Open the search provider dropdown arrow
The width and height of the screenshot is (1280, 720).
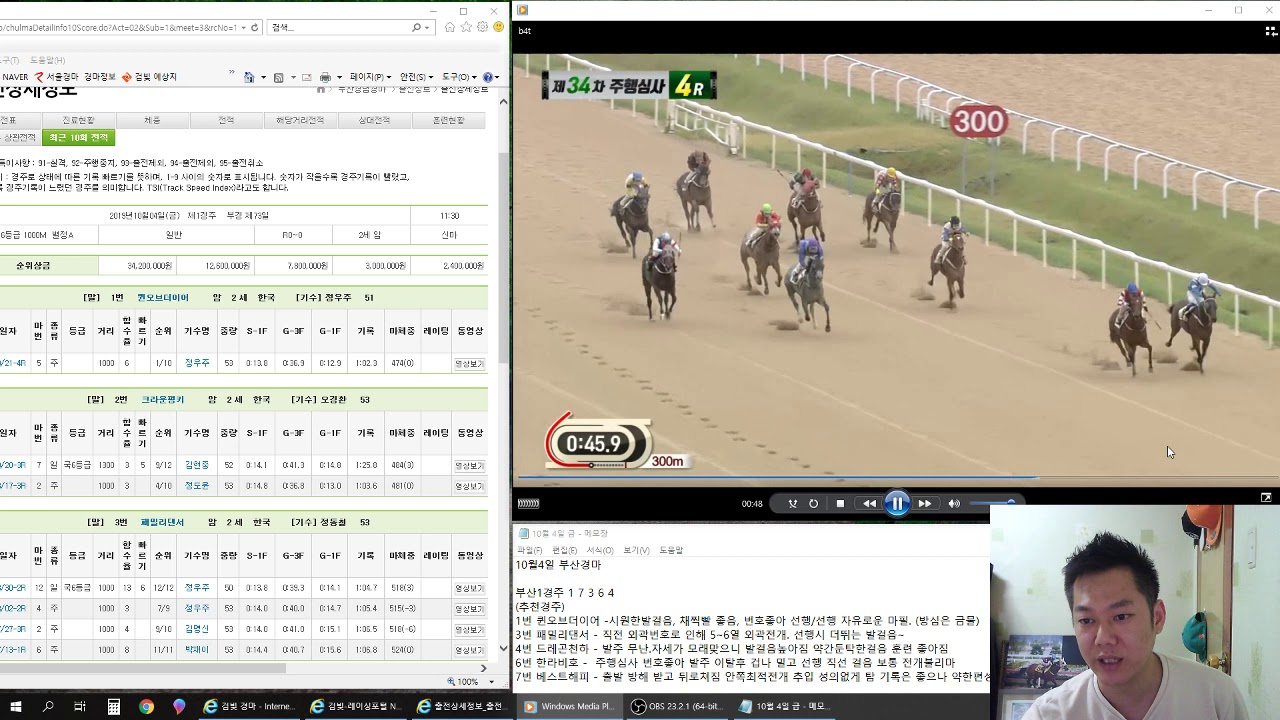coord(428,28)
